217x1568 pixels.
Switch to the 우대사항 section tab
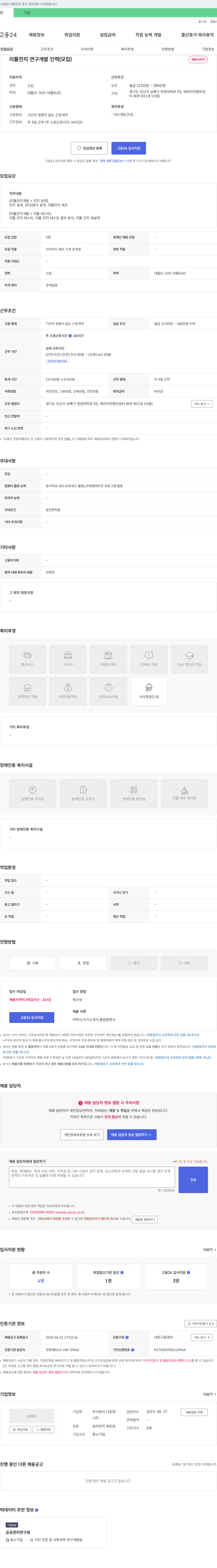(87, 49)
